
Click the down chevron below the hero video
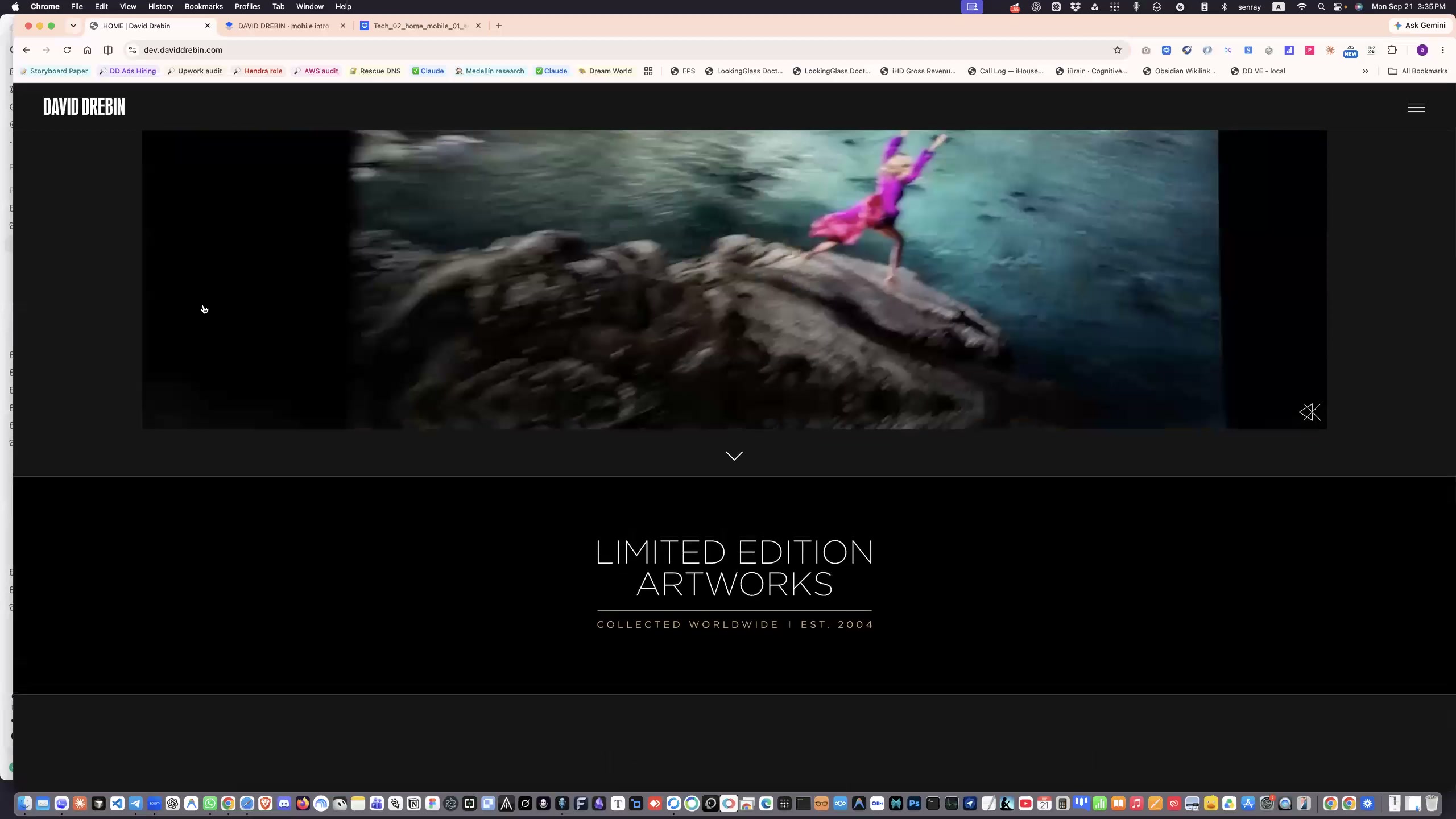734,456
